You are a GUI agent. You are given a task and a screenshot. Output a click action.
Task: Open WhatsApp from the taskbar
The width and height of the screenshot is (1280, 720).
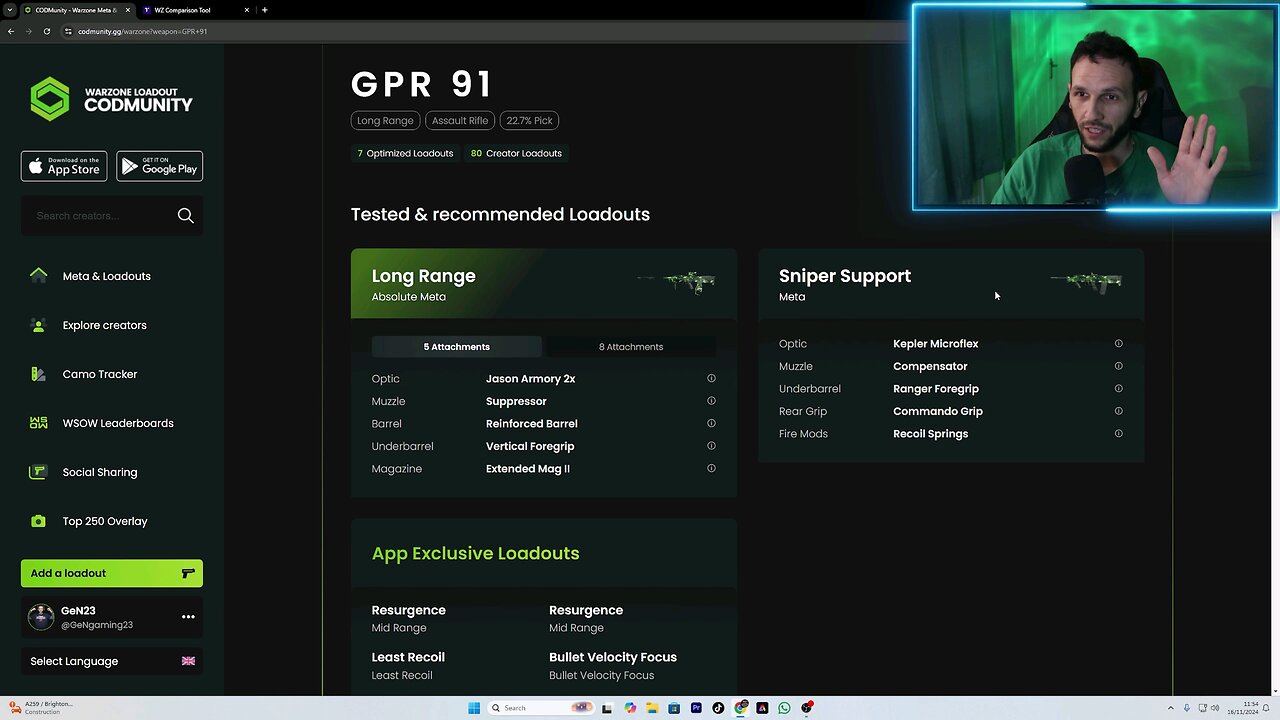click(x=784, y=708)
